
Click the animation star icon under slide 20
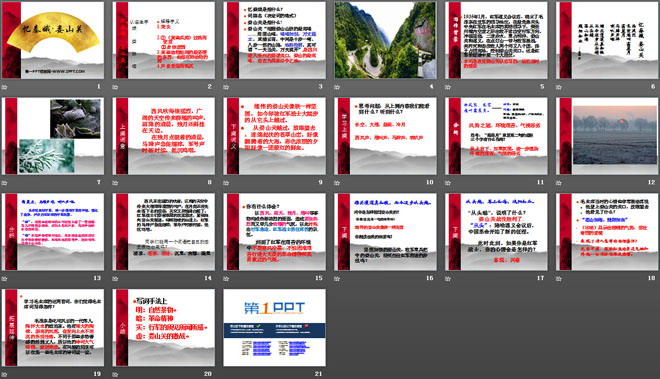(x=115, y=374)
